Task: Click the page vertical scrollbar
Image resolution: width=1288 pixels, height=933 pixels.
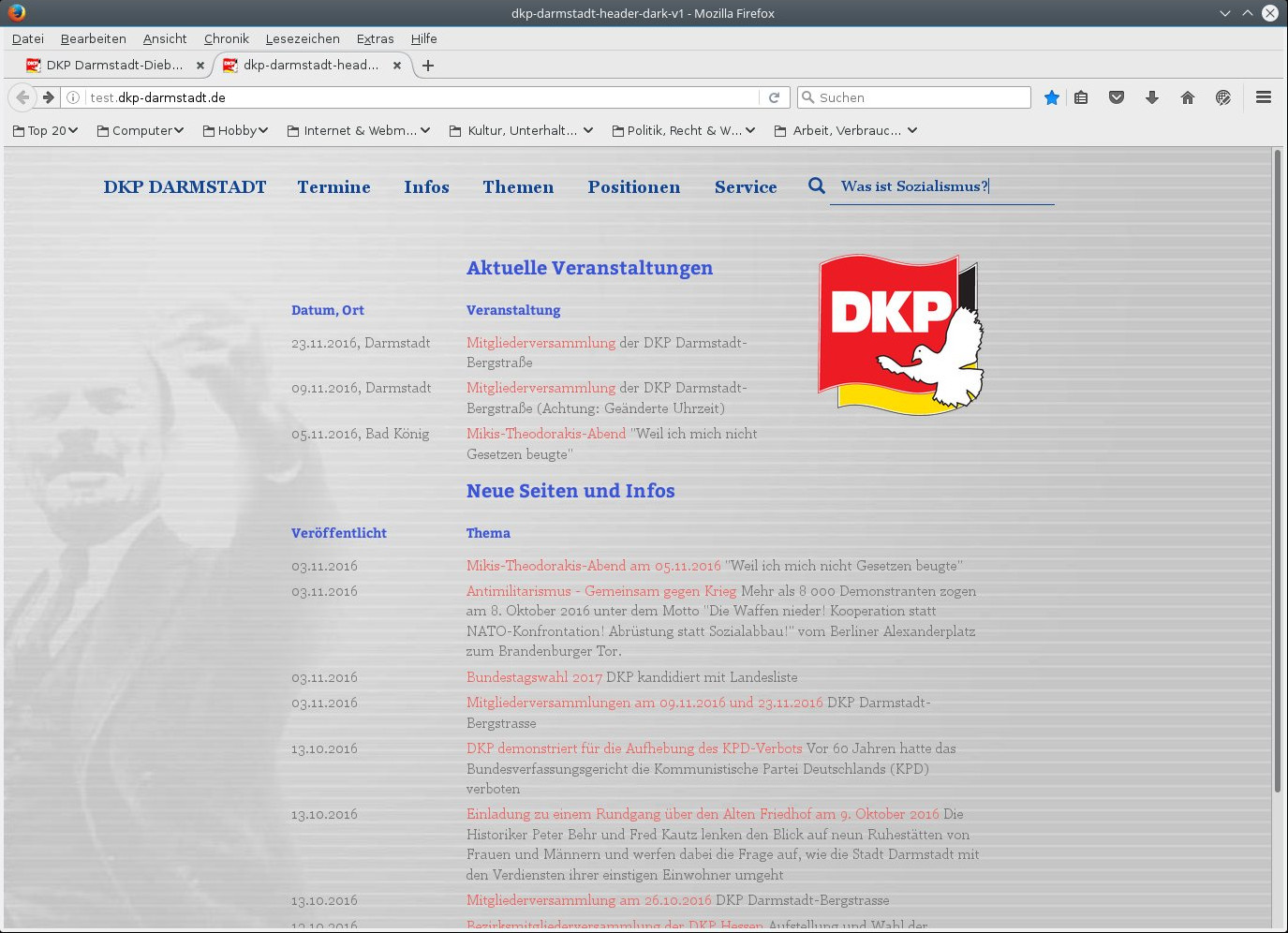Action: (1277, 468)
